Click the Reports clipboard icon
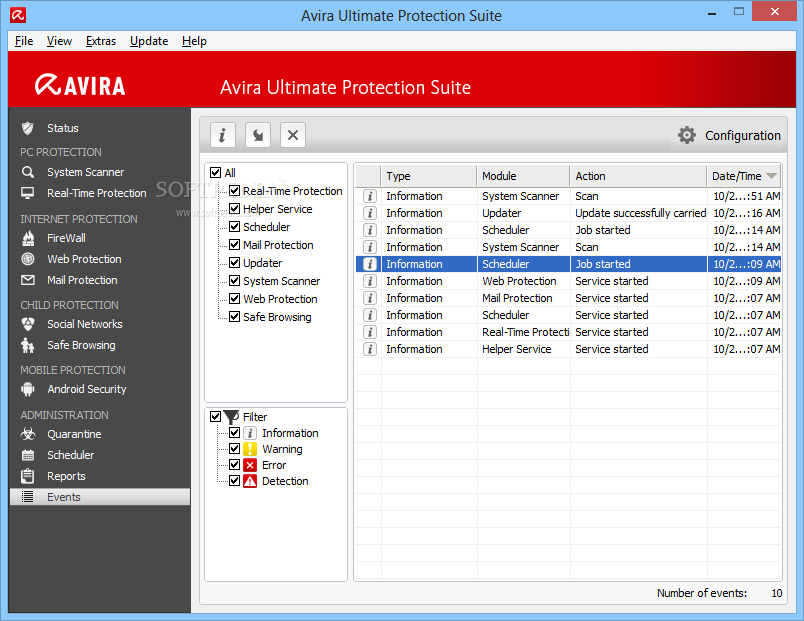Screen dimensions: 804x621 tap(28, 476)
